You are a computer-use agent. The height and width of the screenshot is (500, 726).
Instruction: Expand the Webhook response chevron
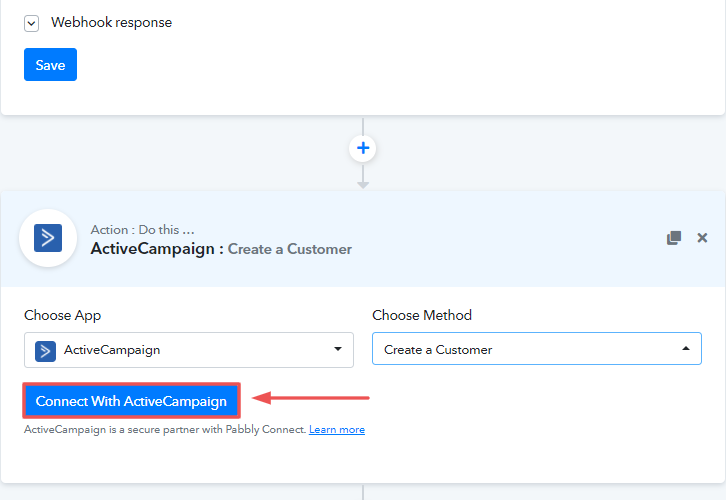[x=31, y=23]
